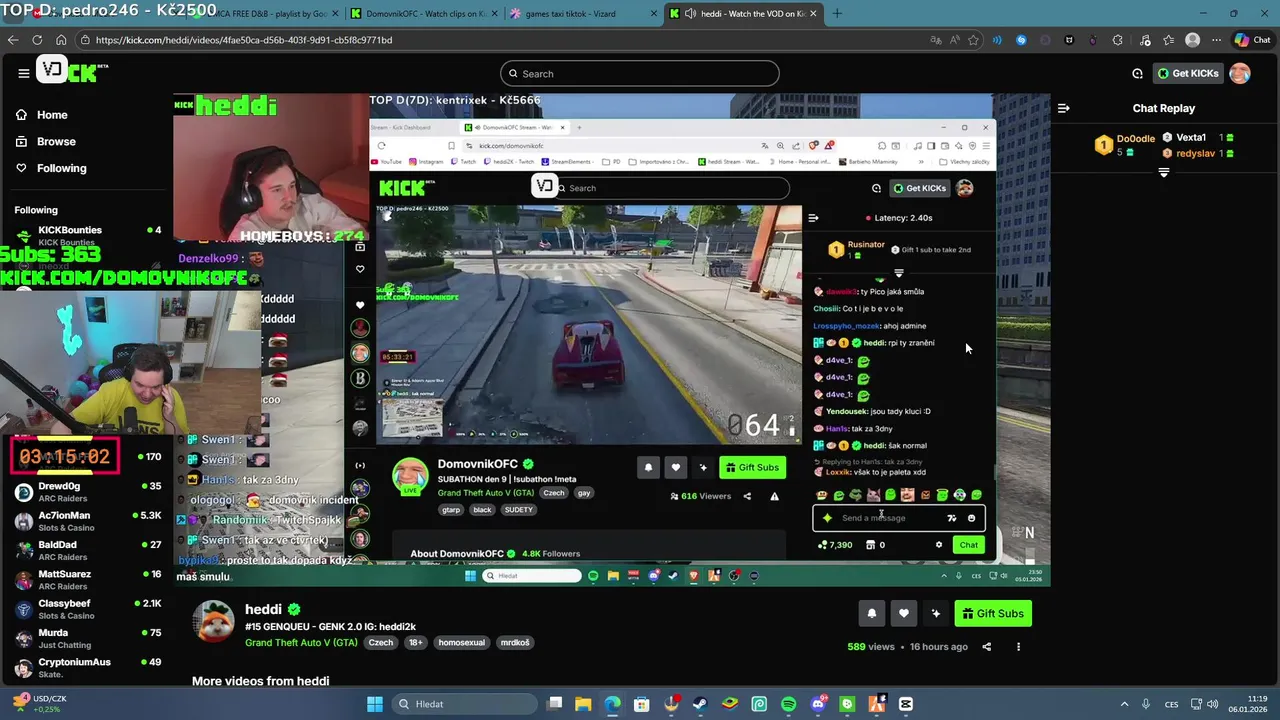Viewport: 1280px width, 720px height.
Task: Open the Kick hamburger sidebar menu
Action: pyautogui.click(x=23, y=73)
